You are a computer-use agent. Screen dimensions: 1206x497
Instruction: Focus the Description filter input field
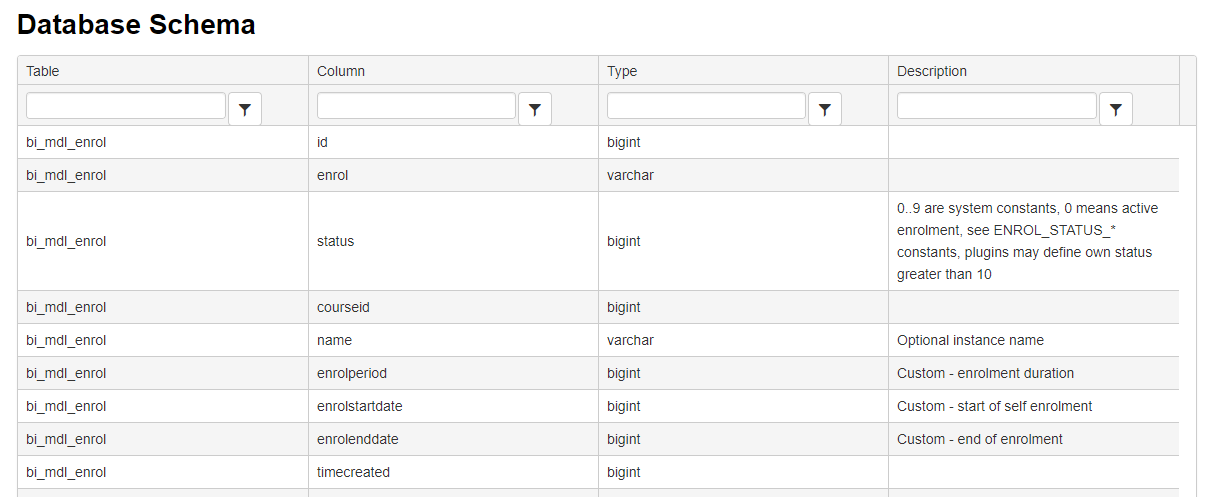996,106
